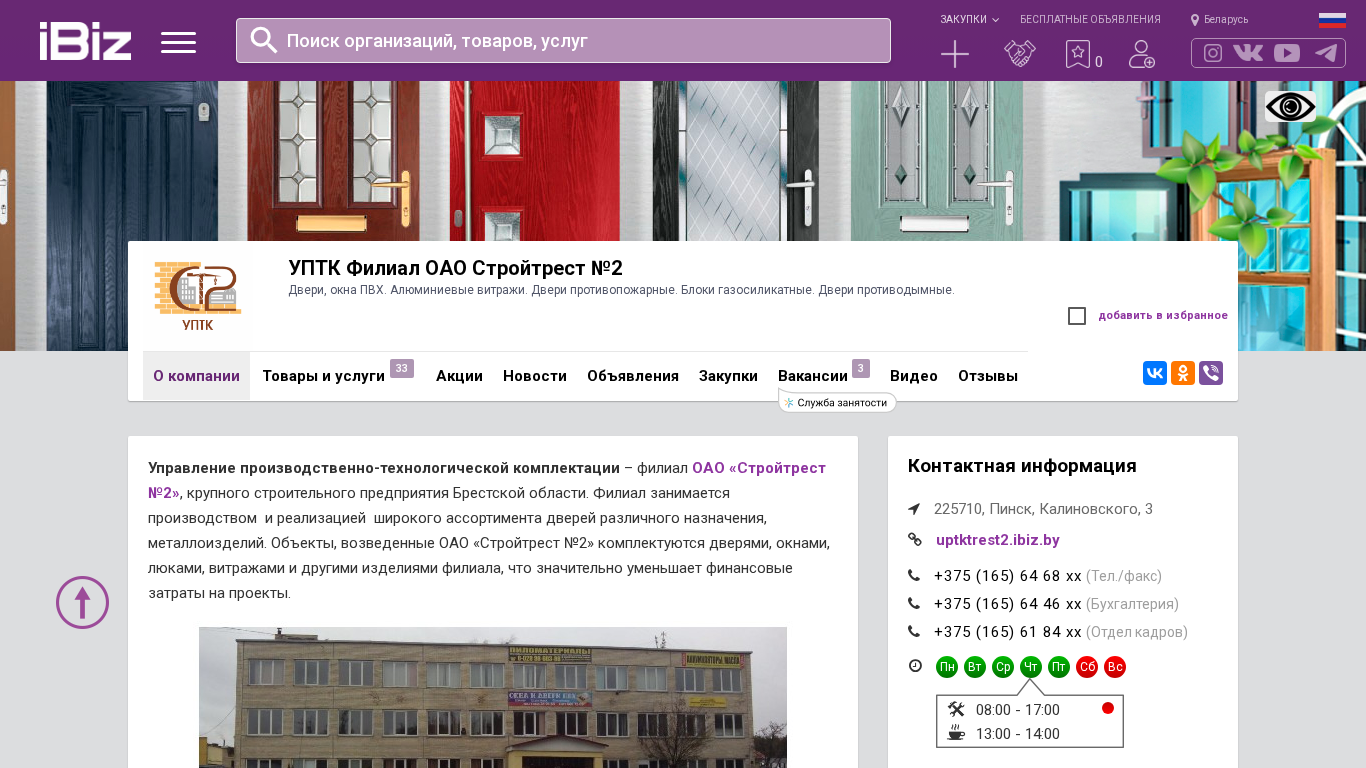
Task: Open the Объявления tab
Action: pyautogui.click(x=633, y=376)
